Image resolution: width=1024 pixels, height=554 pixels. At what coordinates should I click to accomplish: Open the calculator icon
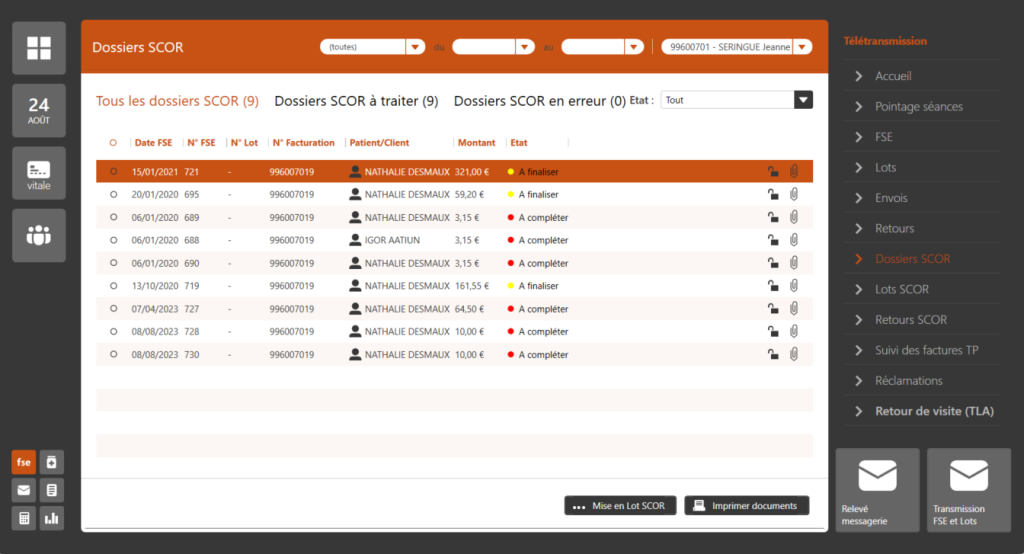pyautogui.click(x=23, y=517)
